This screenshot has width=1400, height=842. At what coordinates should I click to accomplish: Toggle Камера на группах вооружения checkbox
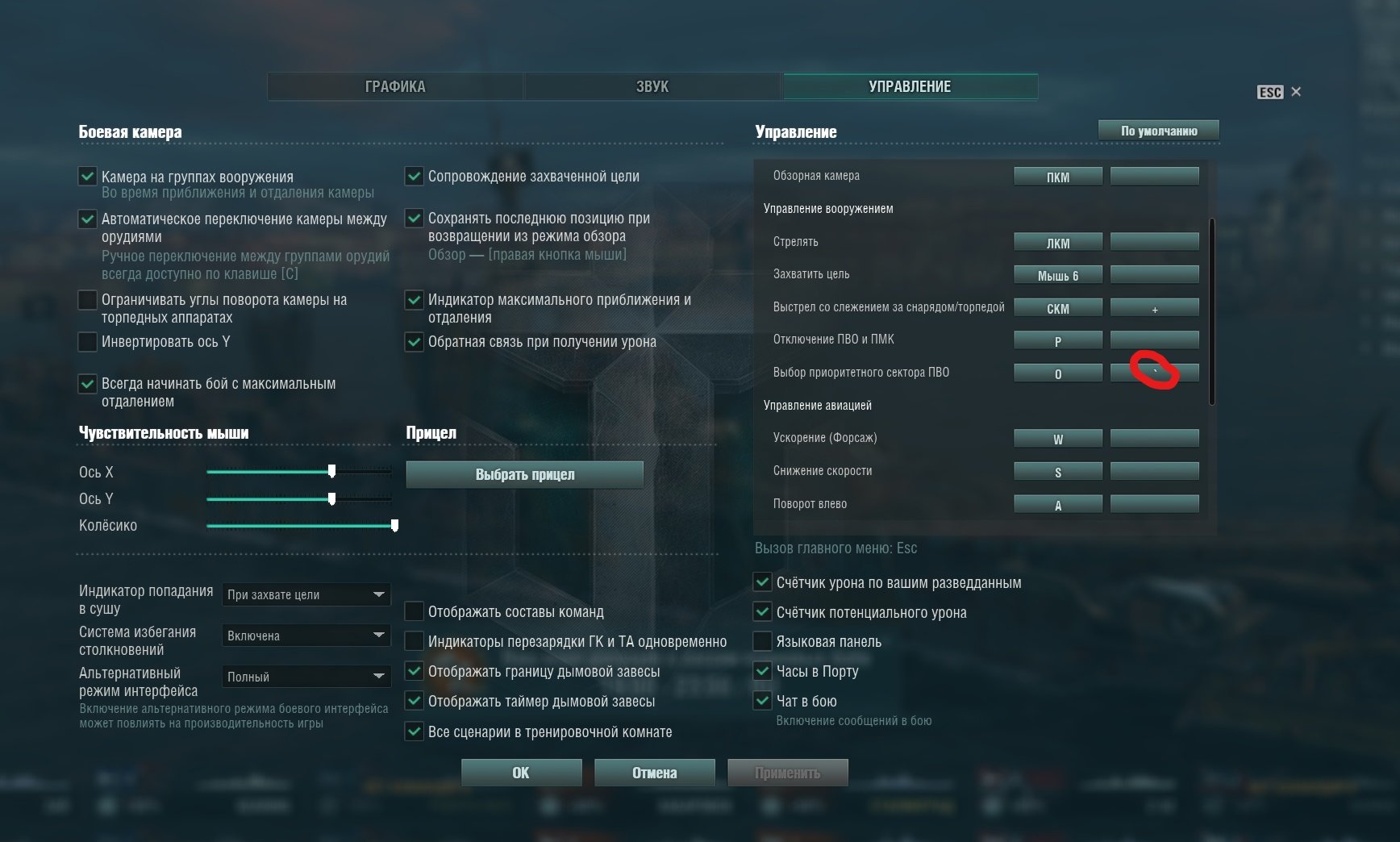[x=88, y=177]
